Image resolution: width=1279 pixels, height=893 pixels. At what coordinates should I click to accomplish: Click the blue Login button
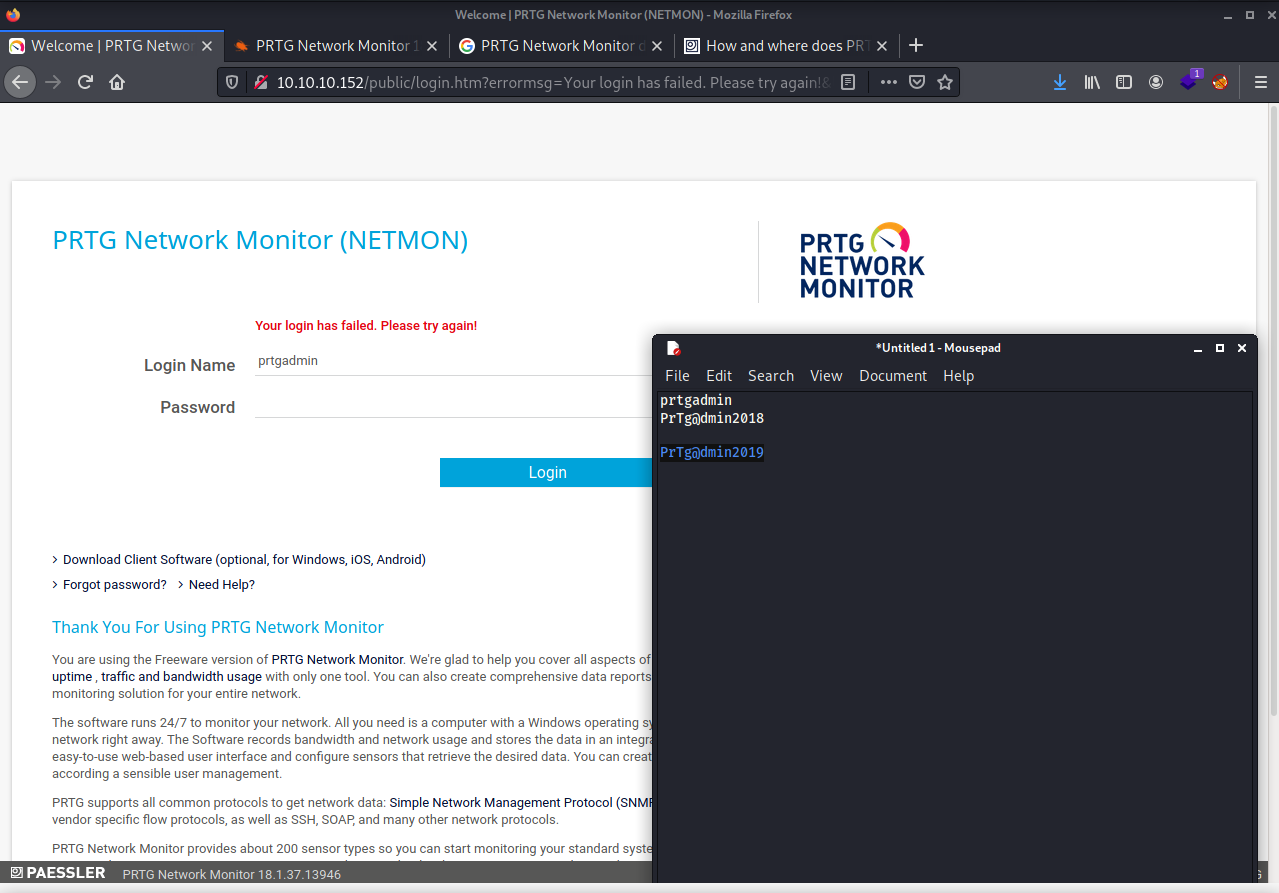pos(547,472)
